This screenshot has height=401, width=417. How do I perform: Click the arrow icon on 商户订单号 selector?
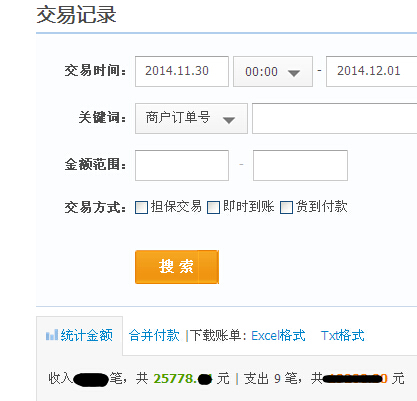pyautogui.click(x=229, y=120)
